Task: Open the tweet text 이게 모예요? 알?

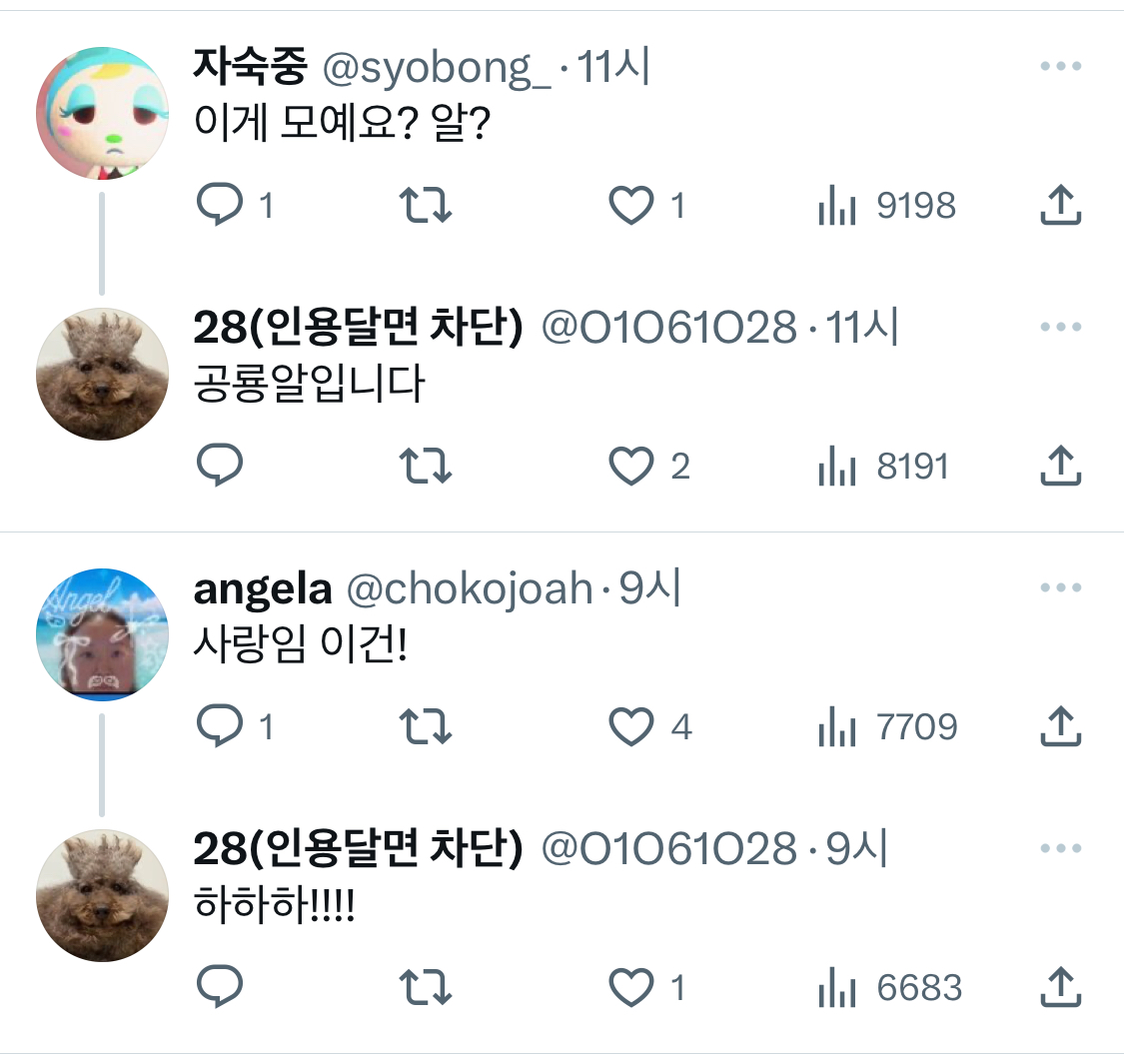Action: pos(342,123)
